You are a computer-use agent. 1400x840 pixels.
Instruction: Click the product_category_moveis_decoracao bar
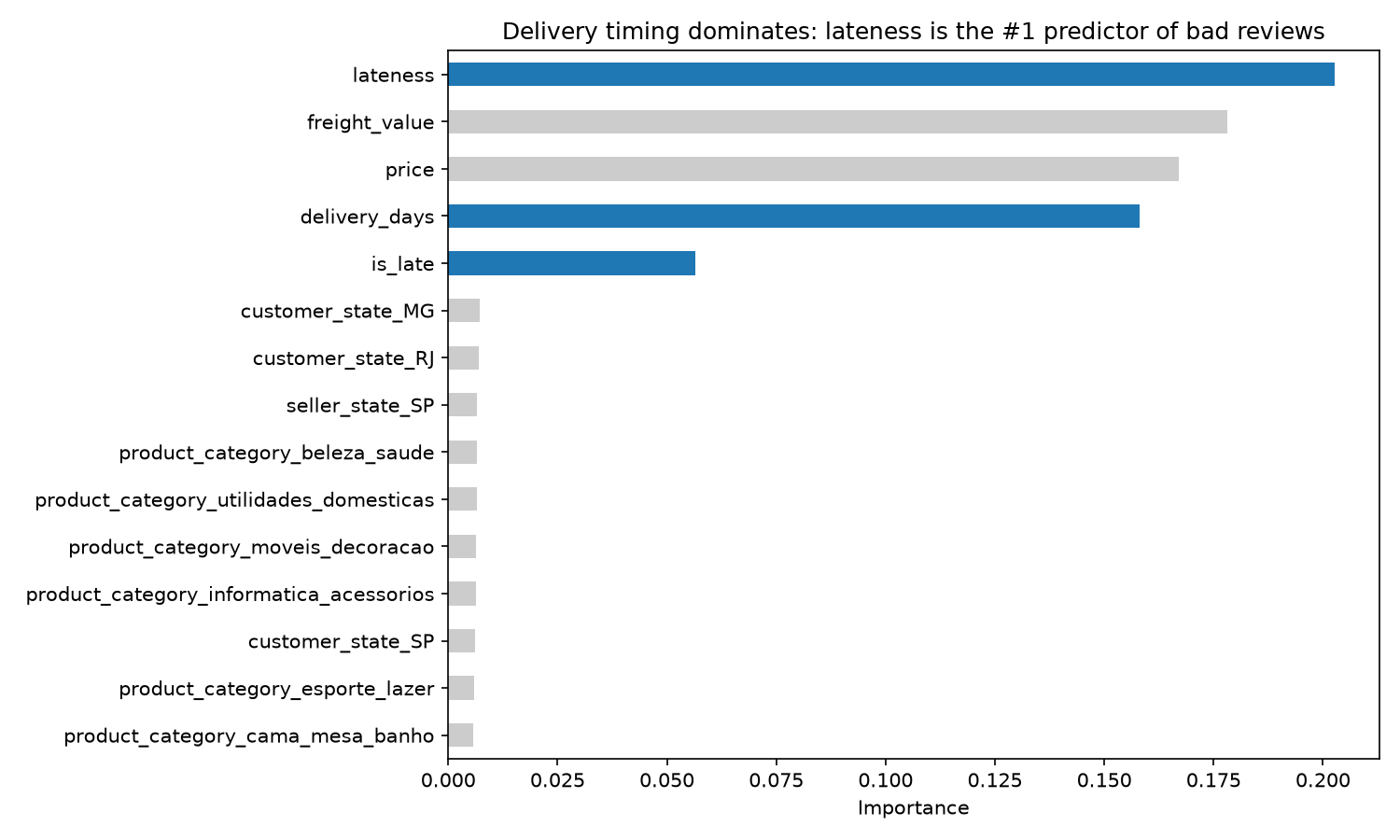pos(462,547)
